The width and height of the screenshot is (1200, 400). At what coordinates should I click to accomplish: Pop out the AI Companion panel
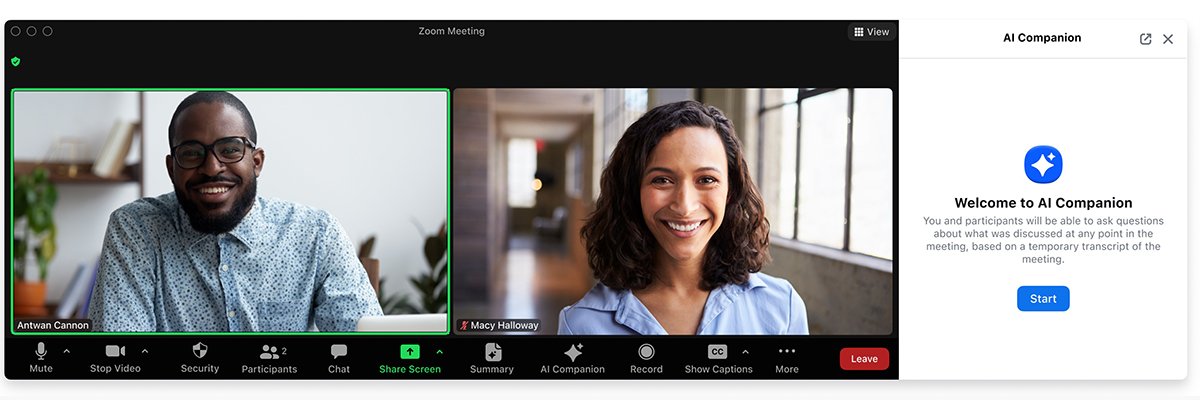1145,39
